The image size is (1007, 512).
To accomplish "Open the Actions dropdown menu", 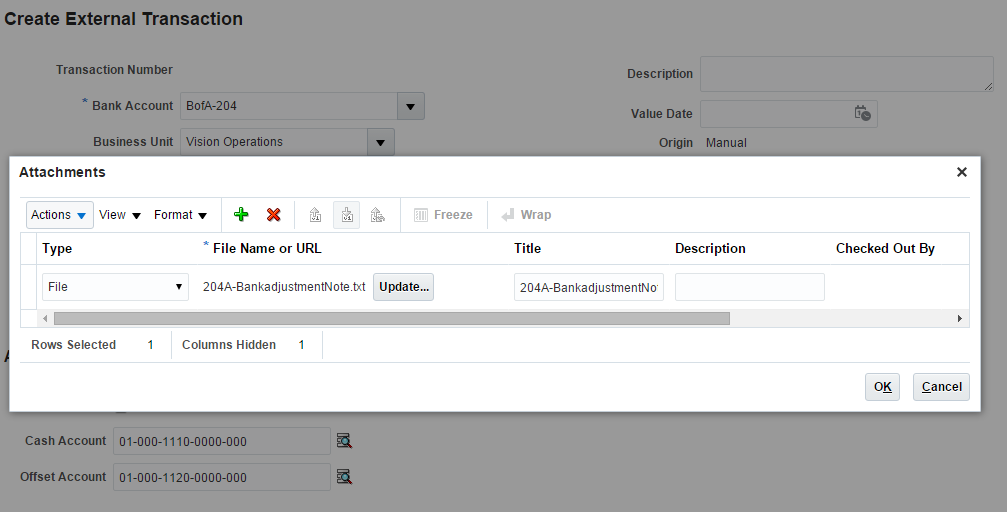I will pyautogui.click(x=59, y=215).
